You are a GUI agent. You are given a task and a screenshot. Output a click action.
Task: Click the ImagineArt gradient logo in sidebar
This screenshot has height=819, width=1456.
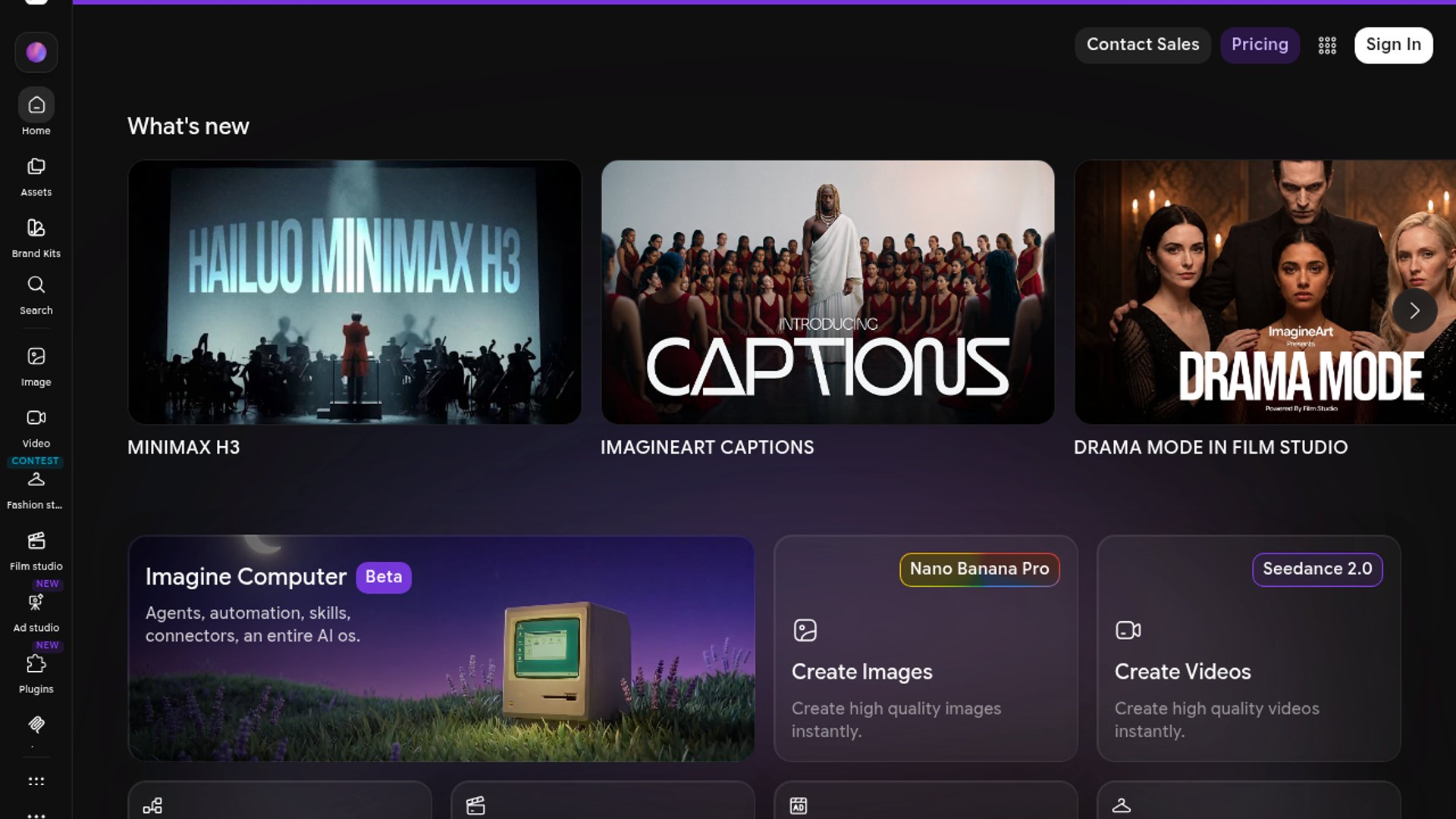(x=36, y=52)
